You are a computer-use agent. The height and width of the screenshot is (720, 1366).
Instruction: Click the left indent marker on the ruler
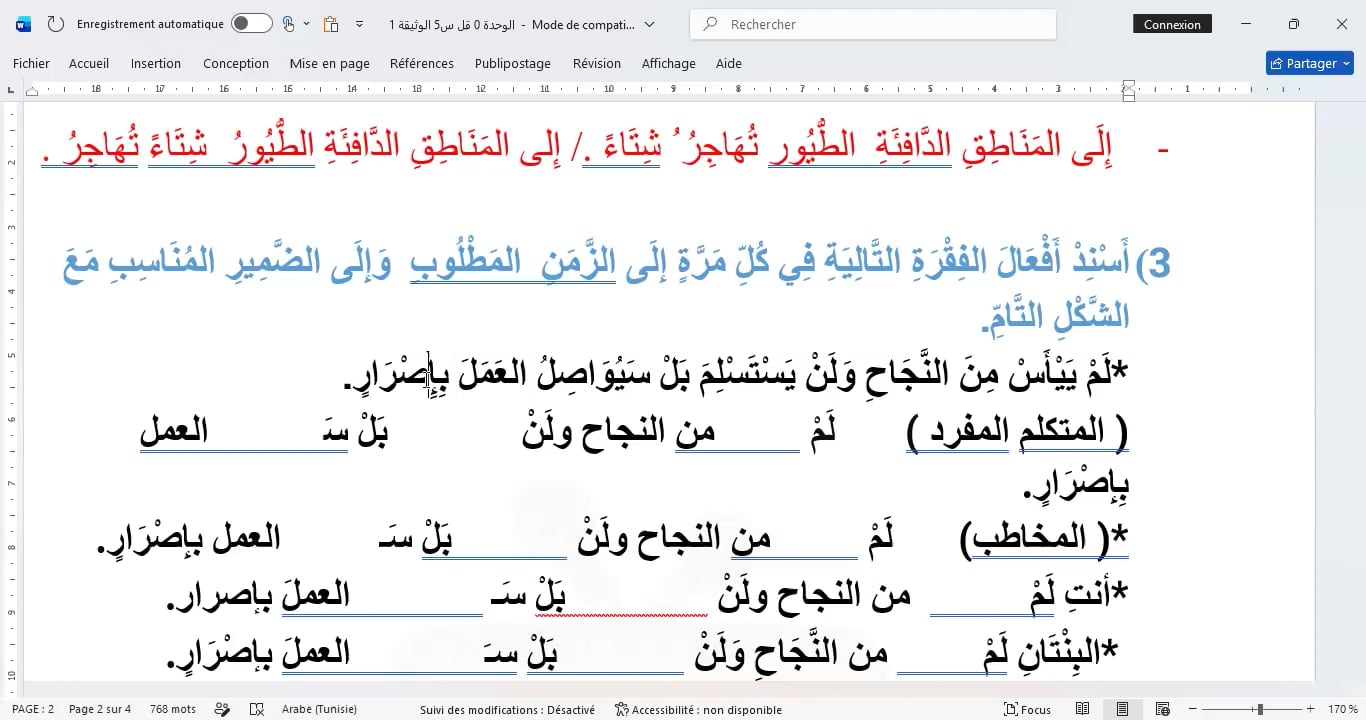pyautogui.click(x=32, y=91)
